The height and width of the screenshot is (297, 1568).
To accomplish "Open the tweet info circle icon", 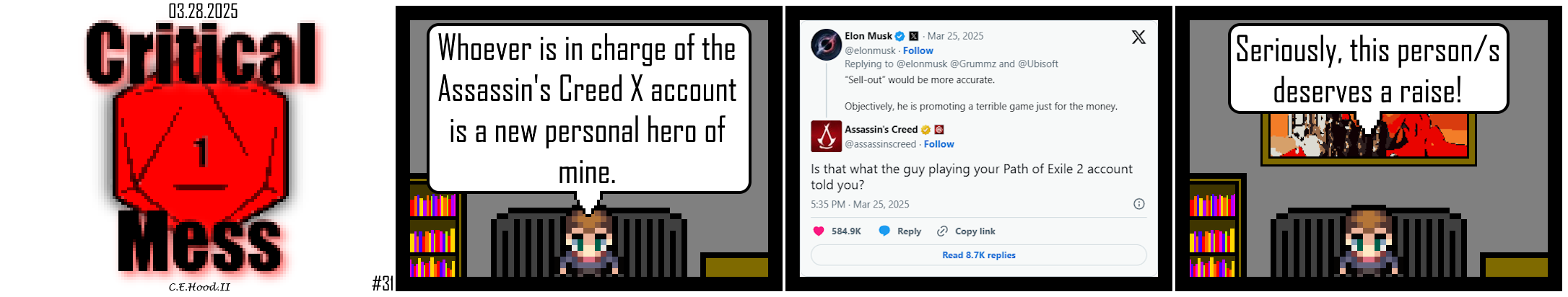I will pos(1139,204).
